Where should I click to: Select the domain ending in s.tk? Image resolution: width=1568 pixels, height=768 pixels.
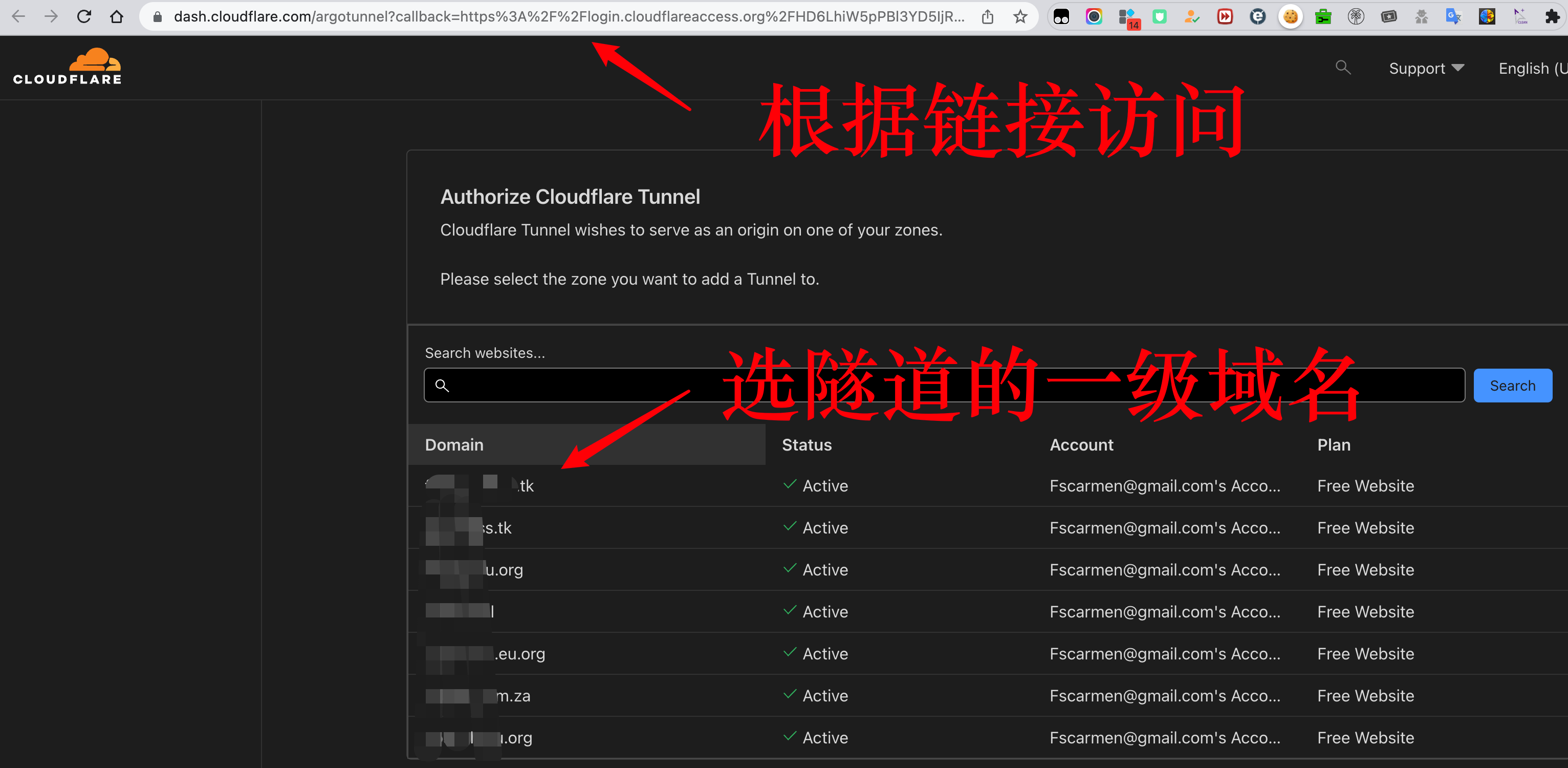[468, 527]
